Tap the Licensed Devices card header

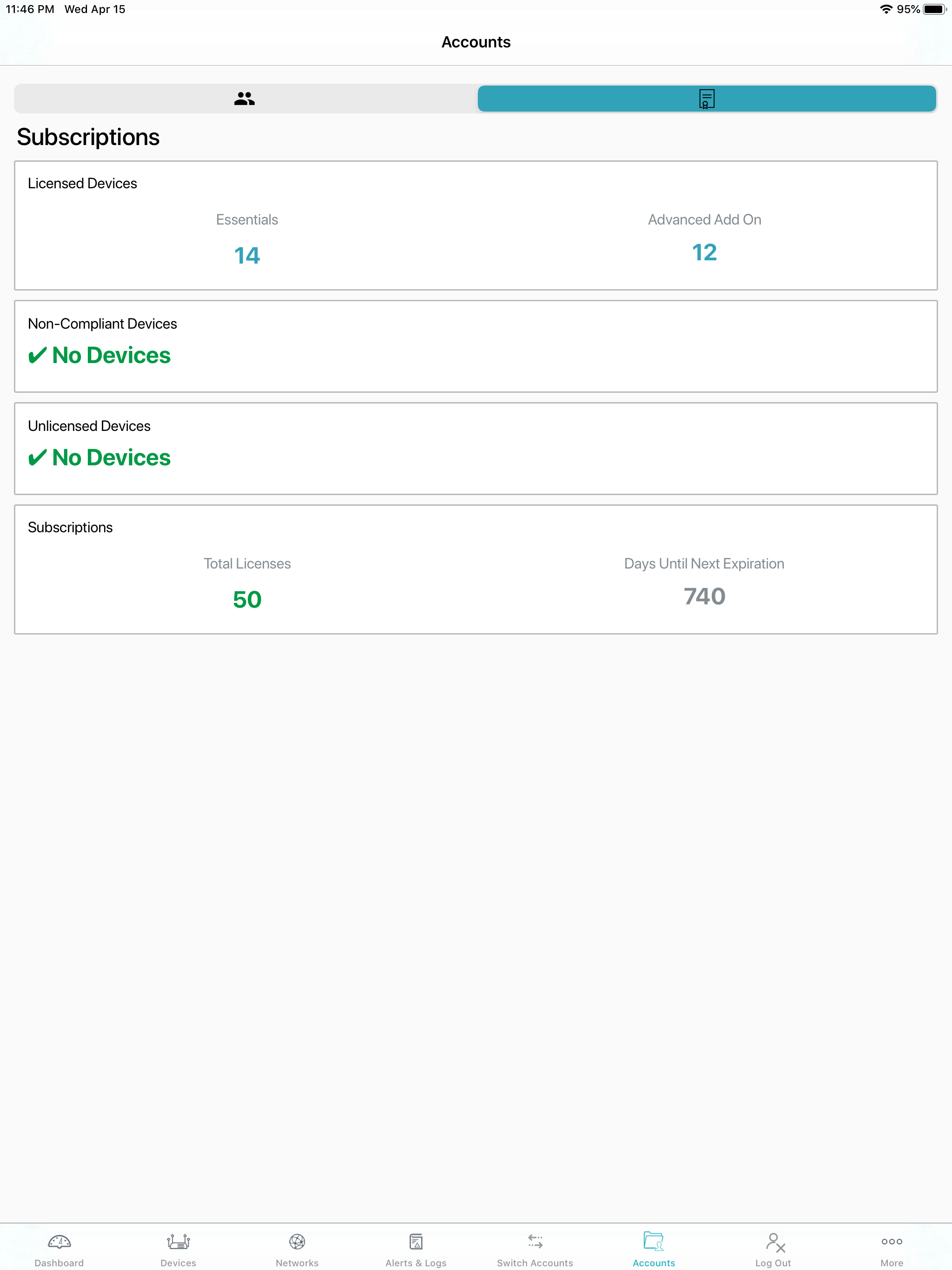(83, 184)
